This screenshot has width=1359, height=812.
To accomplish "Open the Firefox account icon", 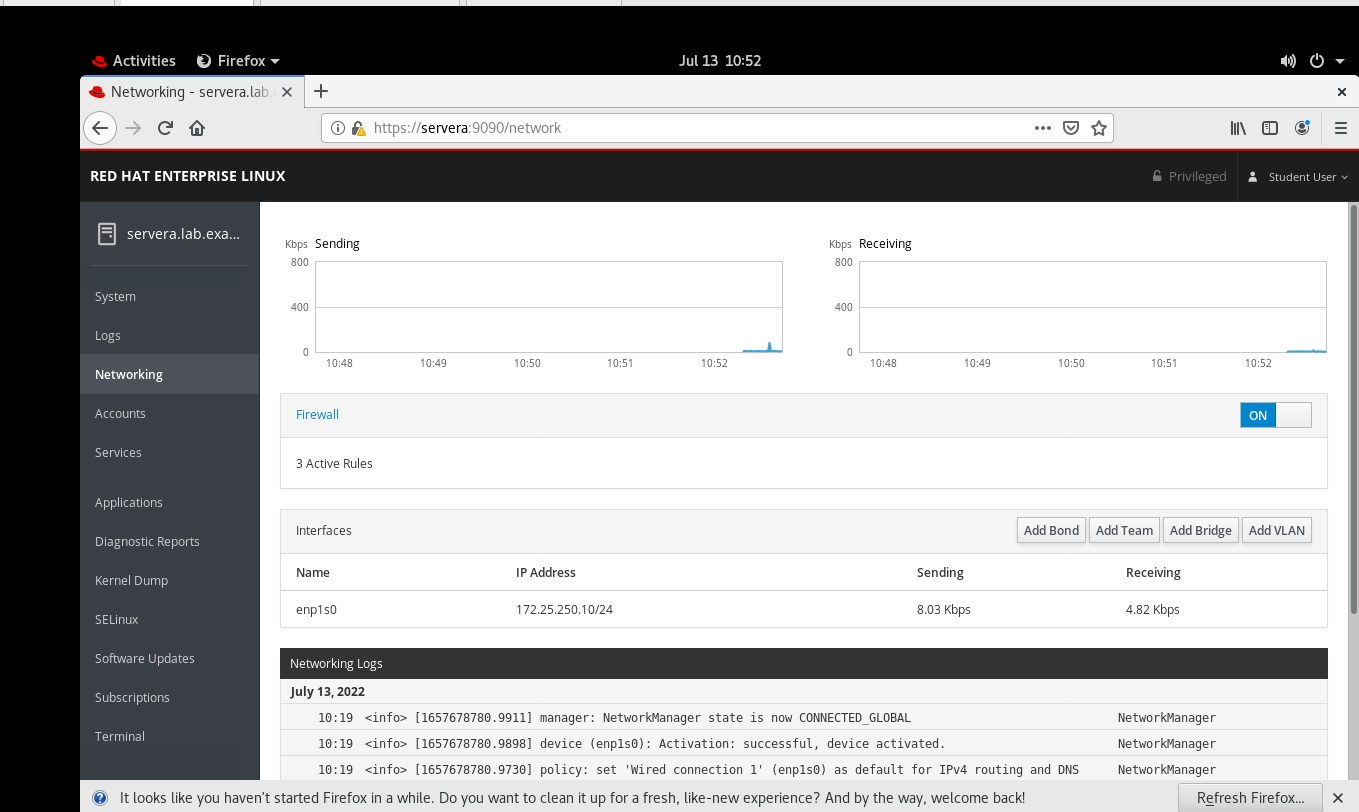I will pyautogui.click(x=1302, y=128).
